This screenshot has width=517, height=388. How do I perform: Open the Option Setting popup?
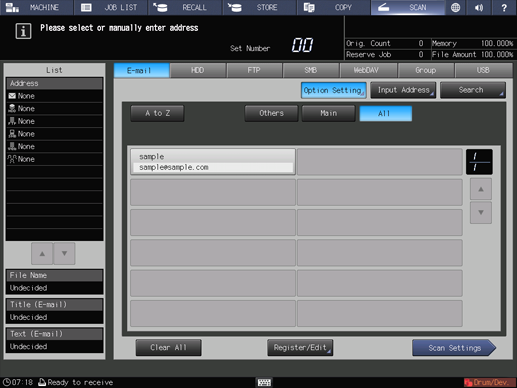[x=334, y=90]
